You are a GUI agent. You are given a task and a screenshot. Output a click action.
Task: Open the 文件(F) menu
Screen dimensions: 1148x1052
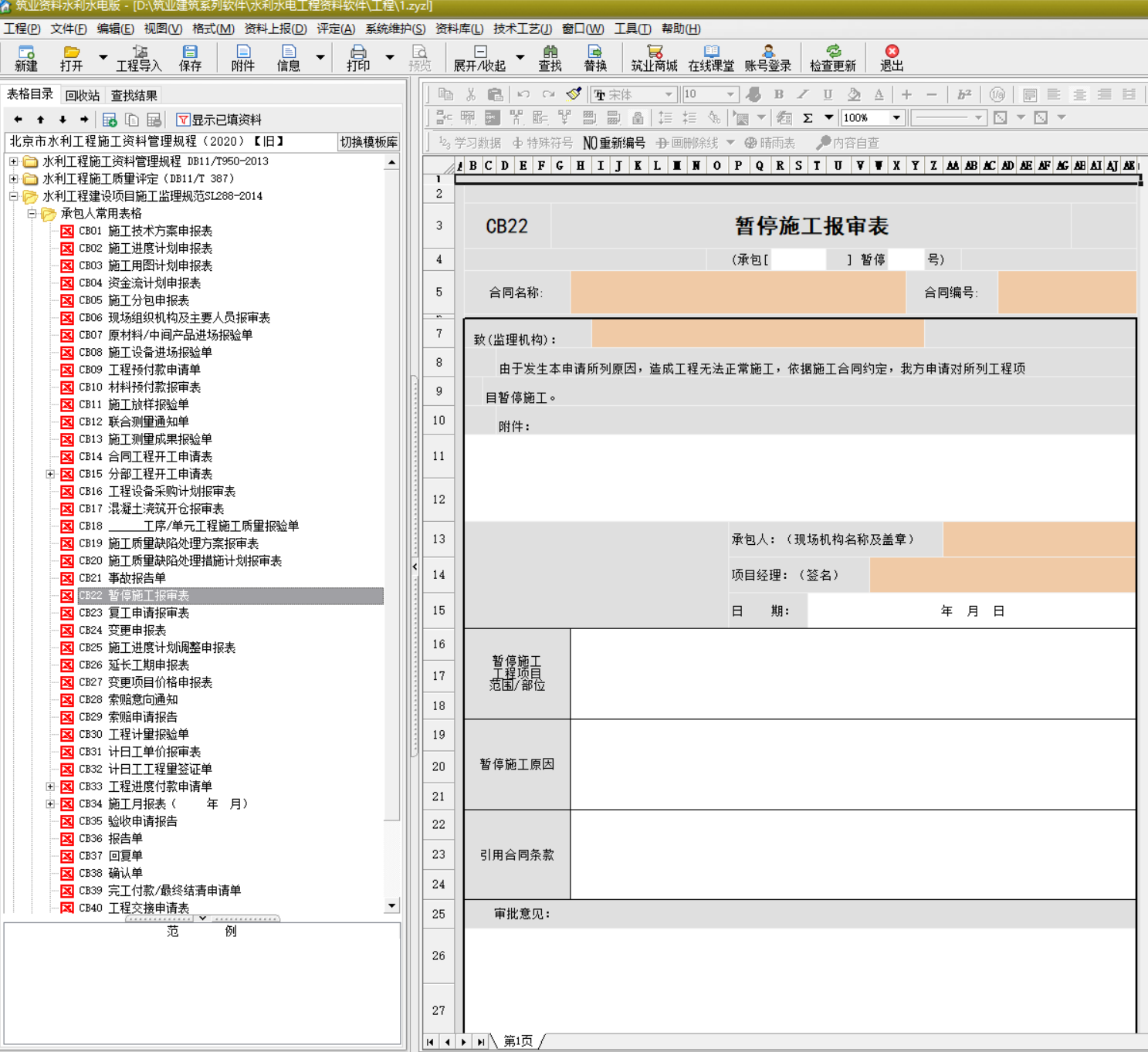click(x=69, y=29)
